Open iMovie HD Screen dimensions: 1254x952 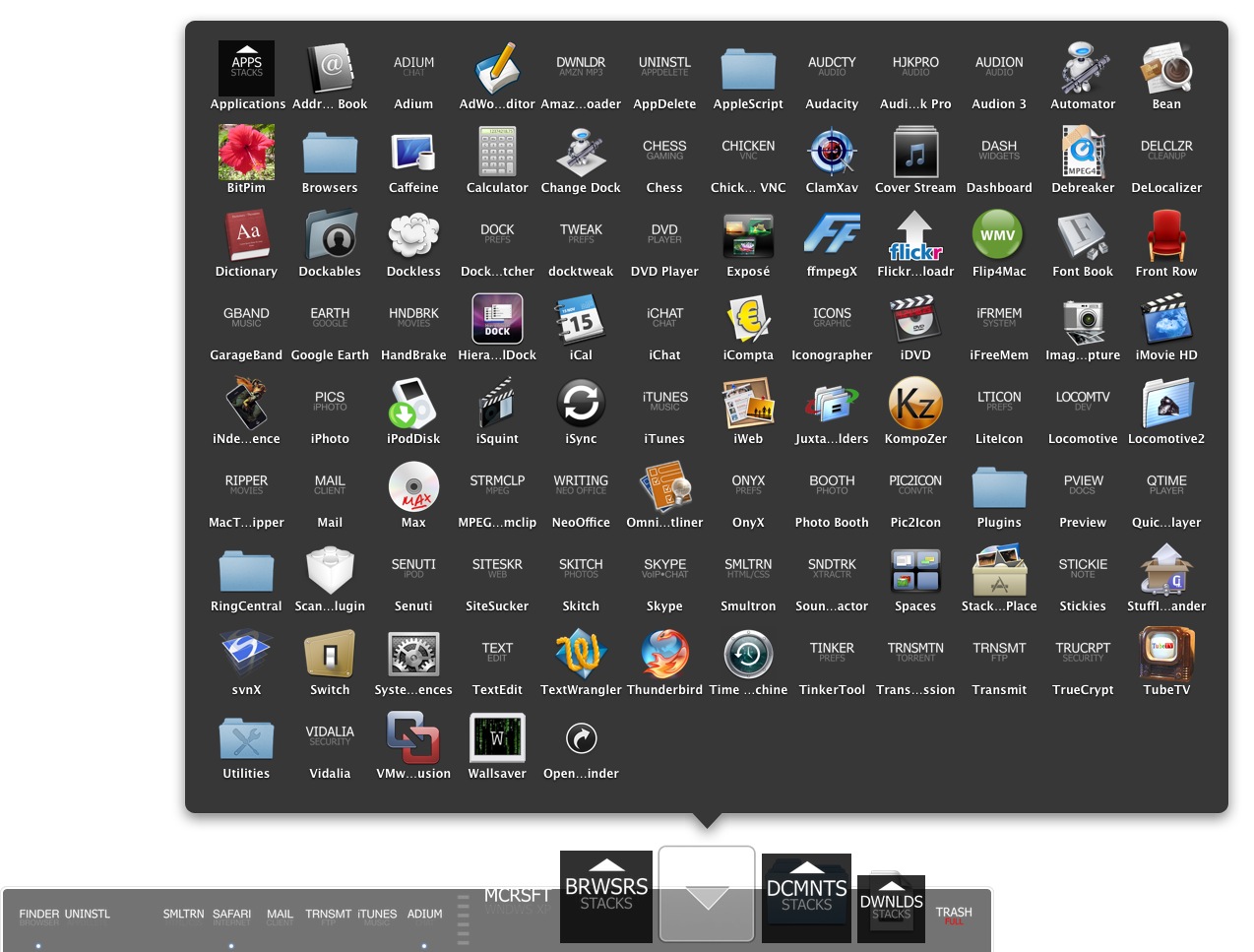pos(1166,319)
